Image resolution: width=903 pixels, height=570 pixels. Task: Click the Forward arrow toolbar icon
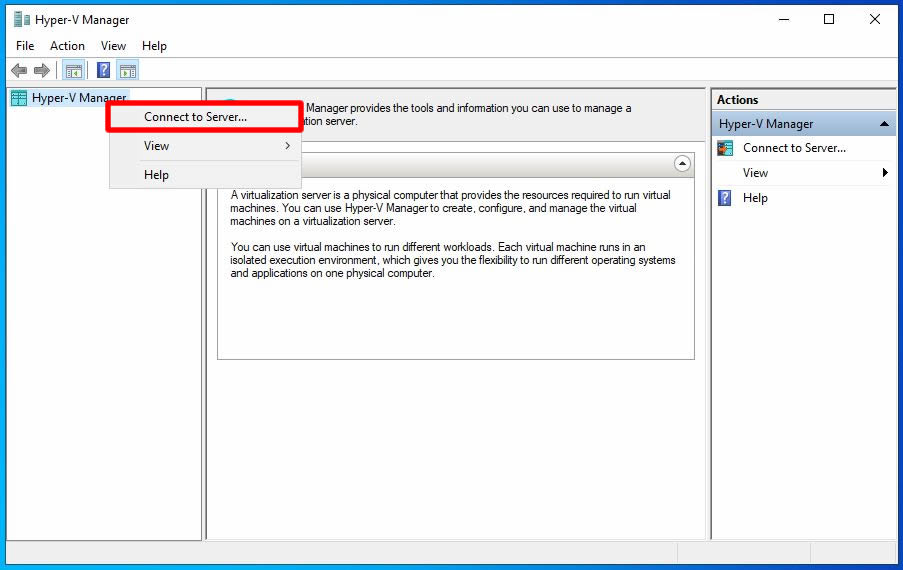[x=41, y=71]
